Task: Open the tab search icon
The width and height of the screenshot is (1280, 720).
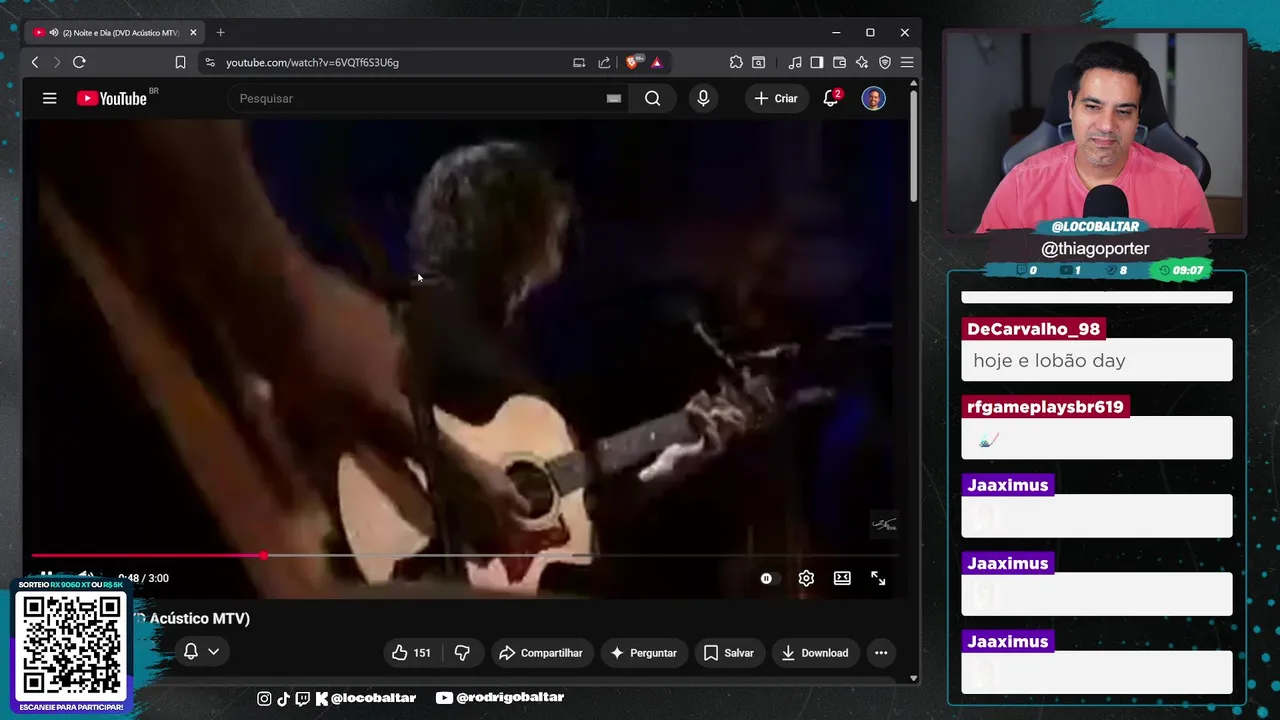Action: (759, 62)
